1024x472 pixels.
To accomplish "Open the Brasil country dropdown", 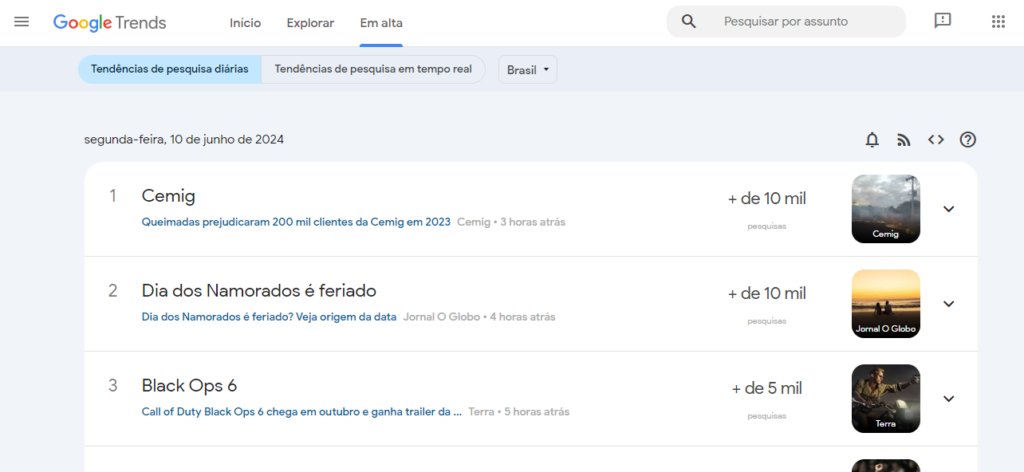I will point(528,70).
